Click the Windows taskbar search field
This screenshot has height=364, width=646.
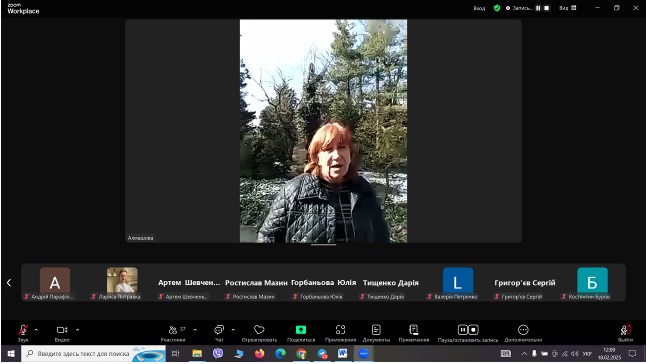94,354
